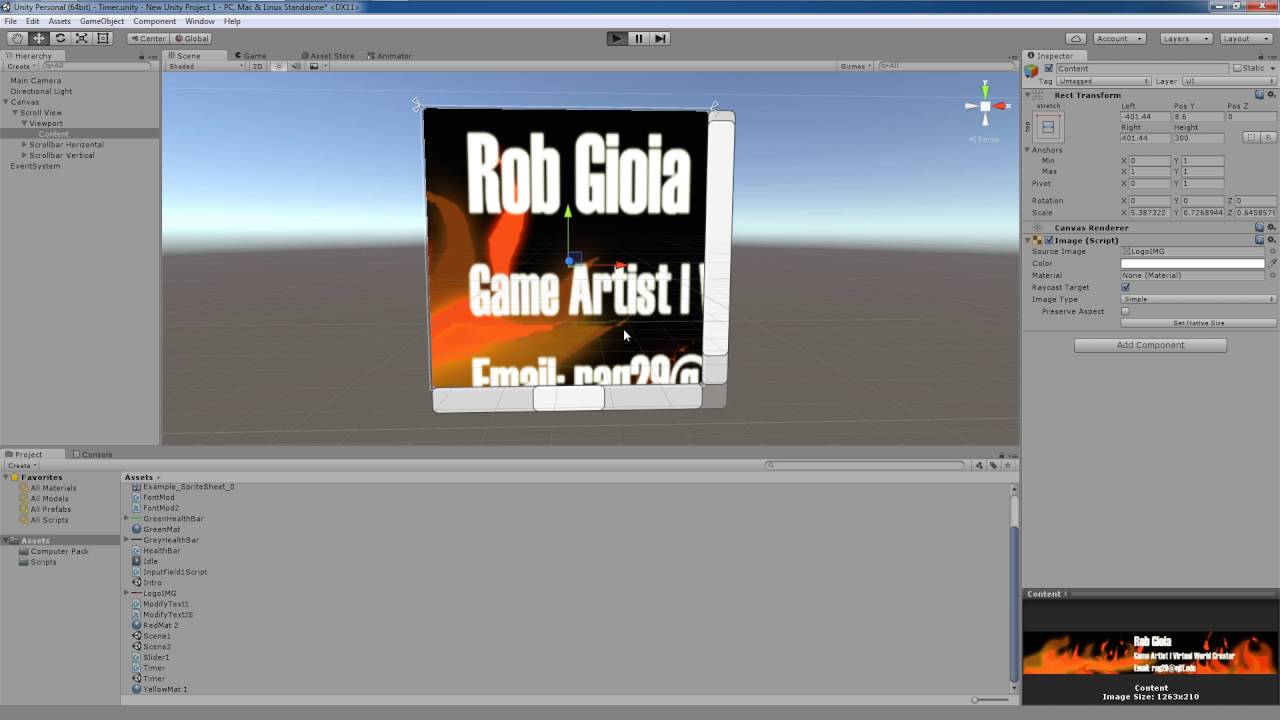This screenshot has width=1280, height=720.
Task: Expand the GreenHealthBar asset
Action: click(126, 518)
